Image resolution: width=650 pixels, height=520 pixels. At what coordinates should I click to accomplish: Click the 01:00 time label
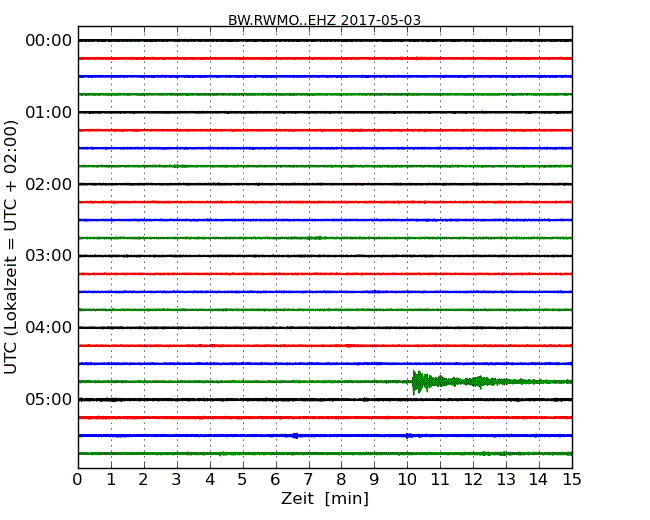click(x=49, y=112)
